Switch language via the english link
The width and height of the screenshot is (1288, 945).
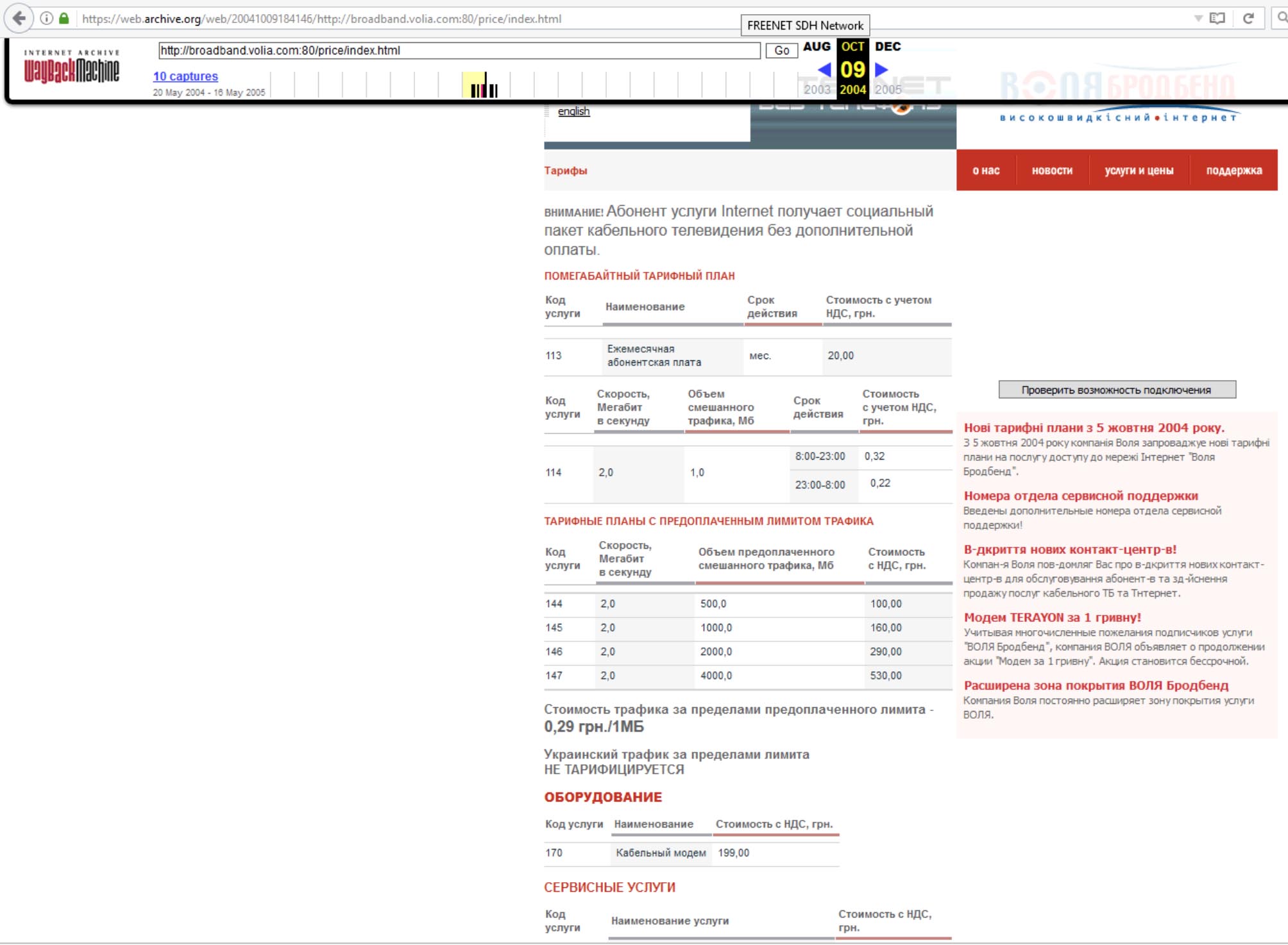(573, 112)
